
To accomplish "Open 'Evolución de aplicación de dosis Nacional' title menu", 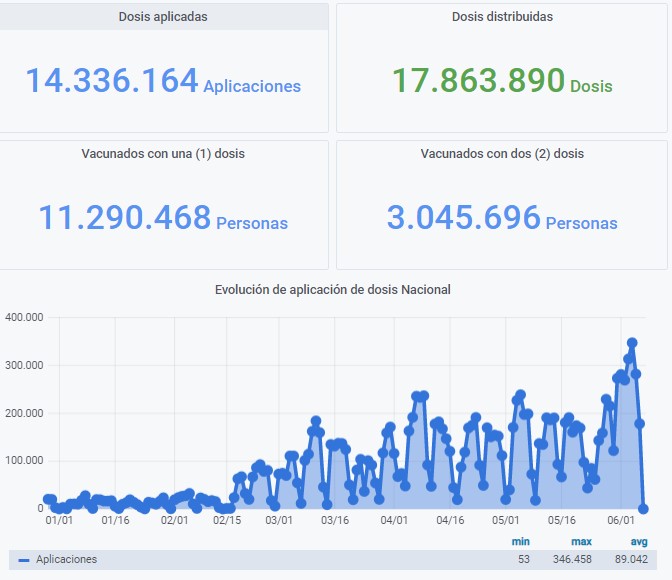I will [x=333, y=290].
